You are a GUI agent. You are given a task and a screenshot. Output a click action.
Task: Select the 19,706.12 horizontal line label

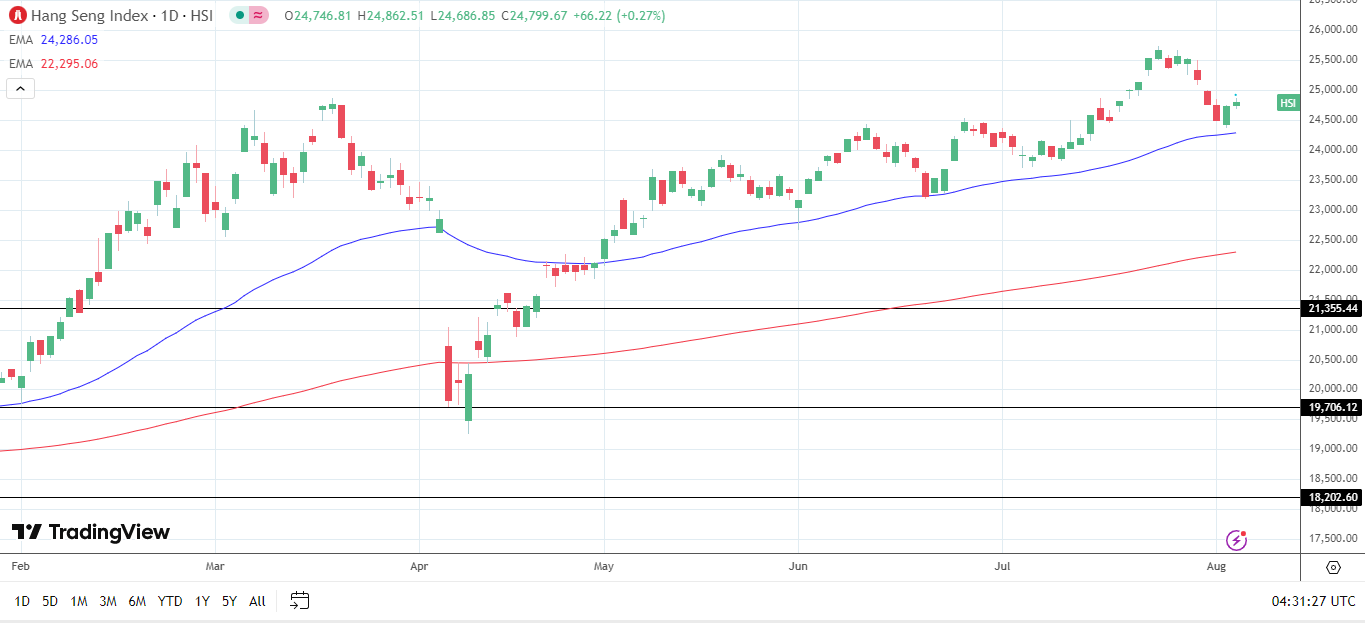point(1333,407)
